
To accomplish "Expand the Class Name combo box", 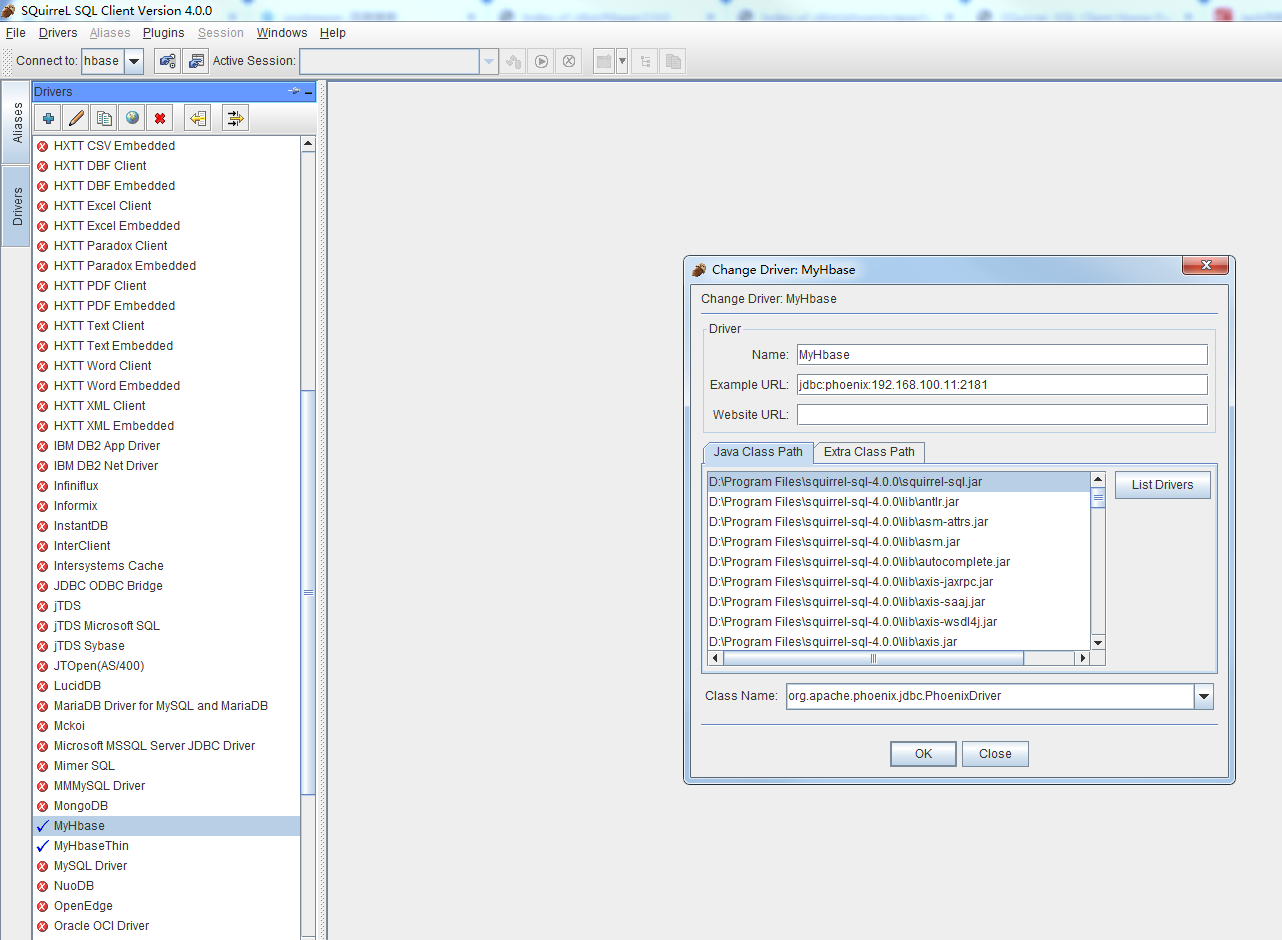I will point(1204,696).
